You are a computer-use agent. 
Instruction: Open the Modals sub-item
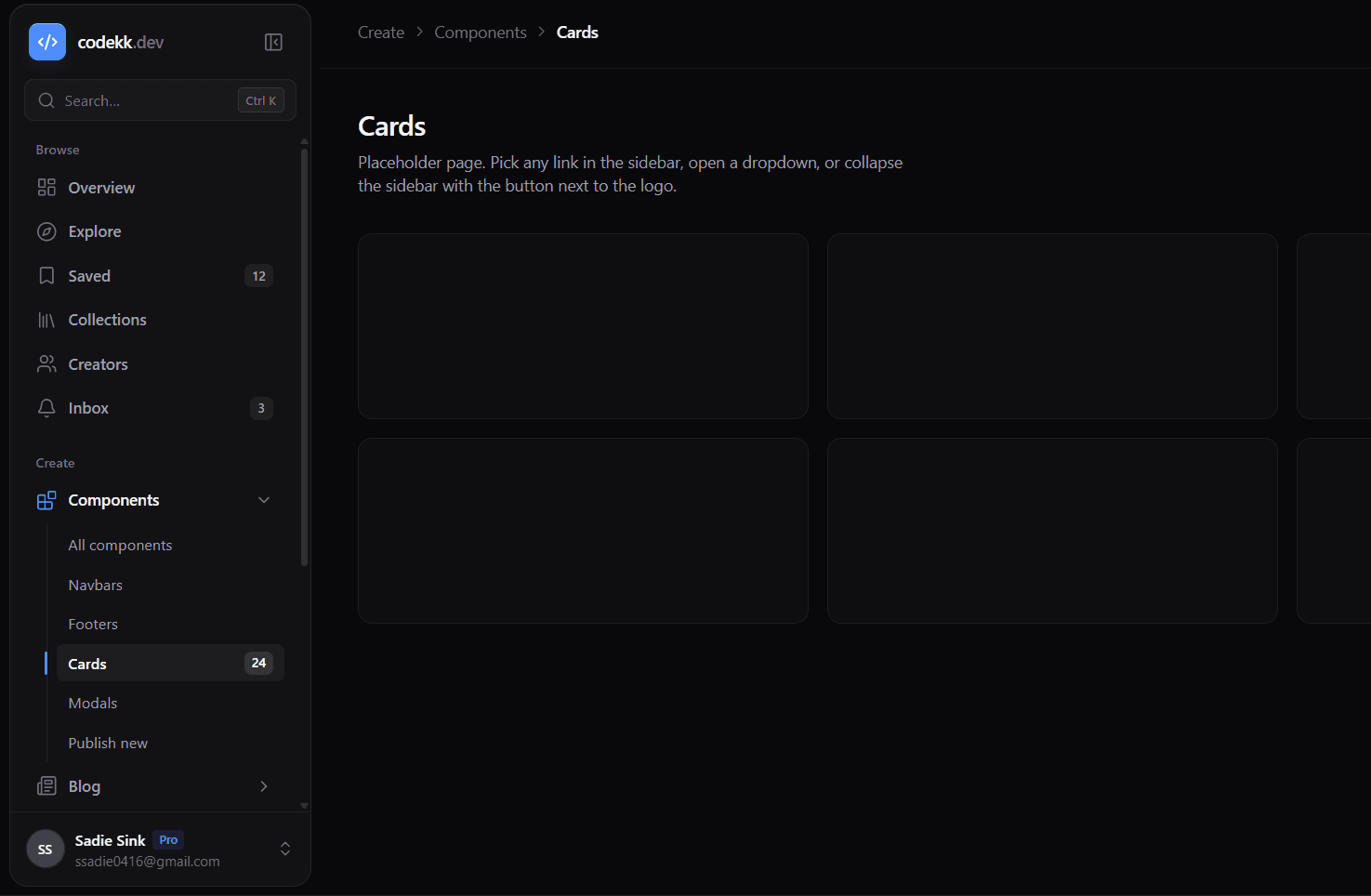pyautogui.click(x=170, y=704)
